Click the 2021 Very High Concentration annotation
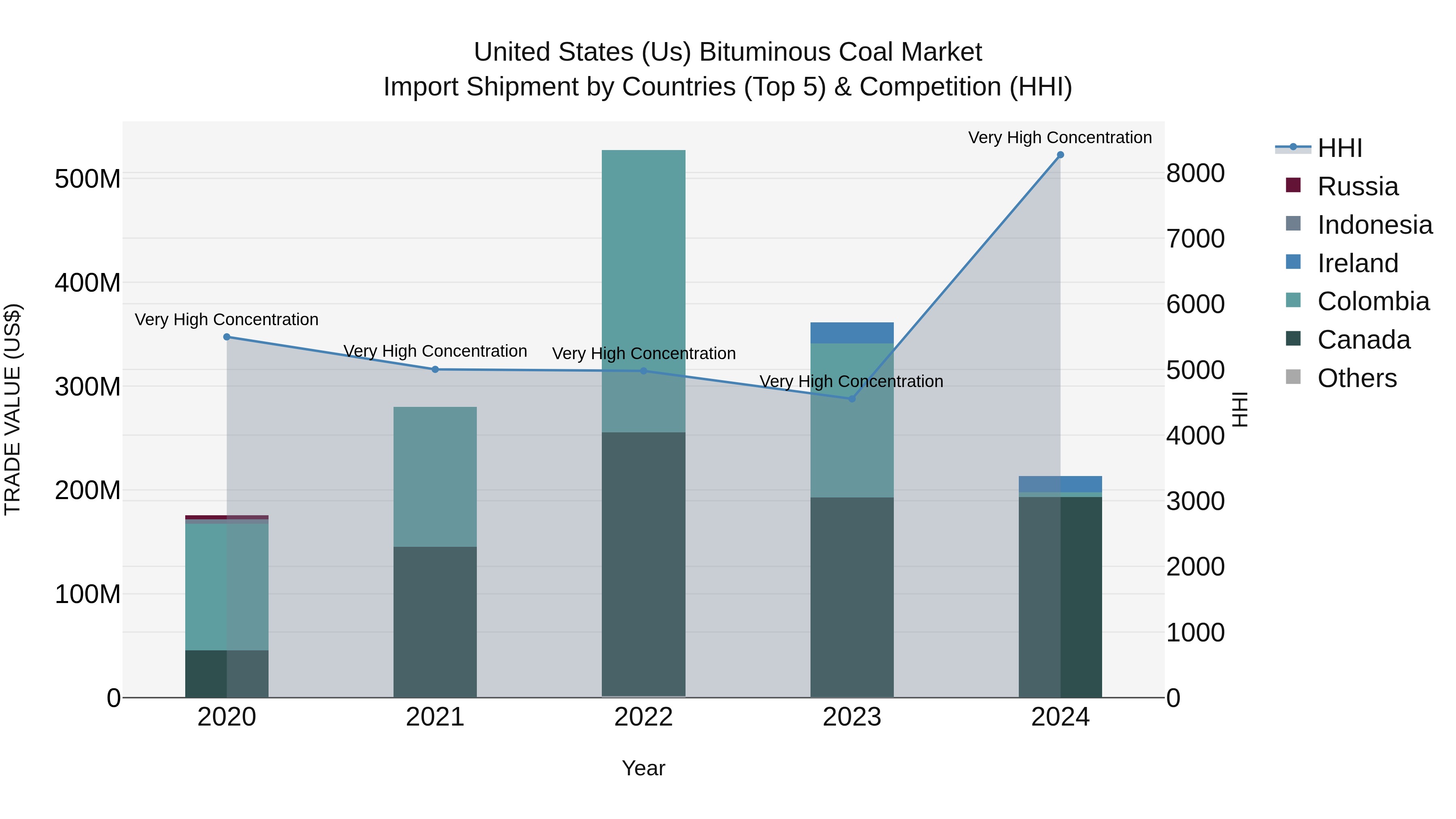1456x819 pixels. coord(435,351)
